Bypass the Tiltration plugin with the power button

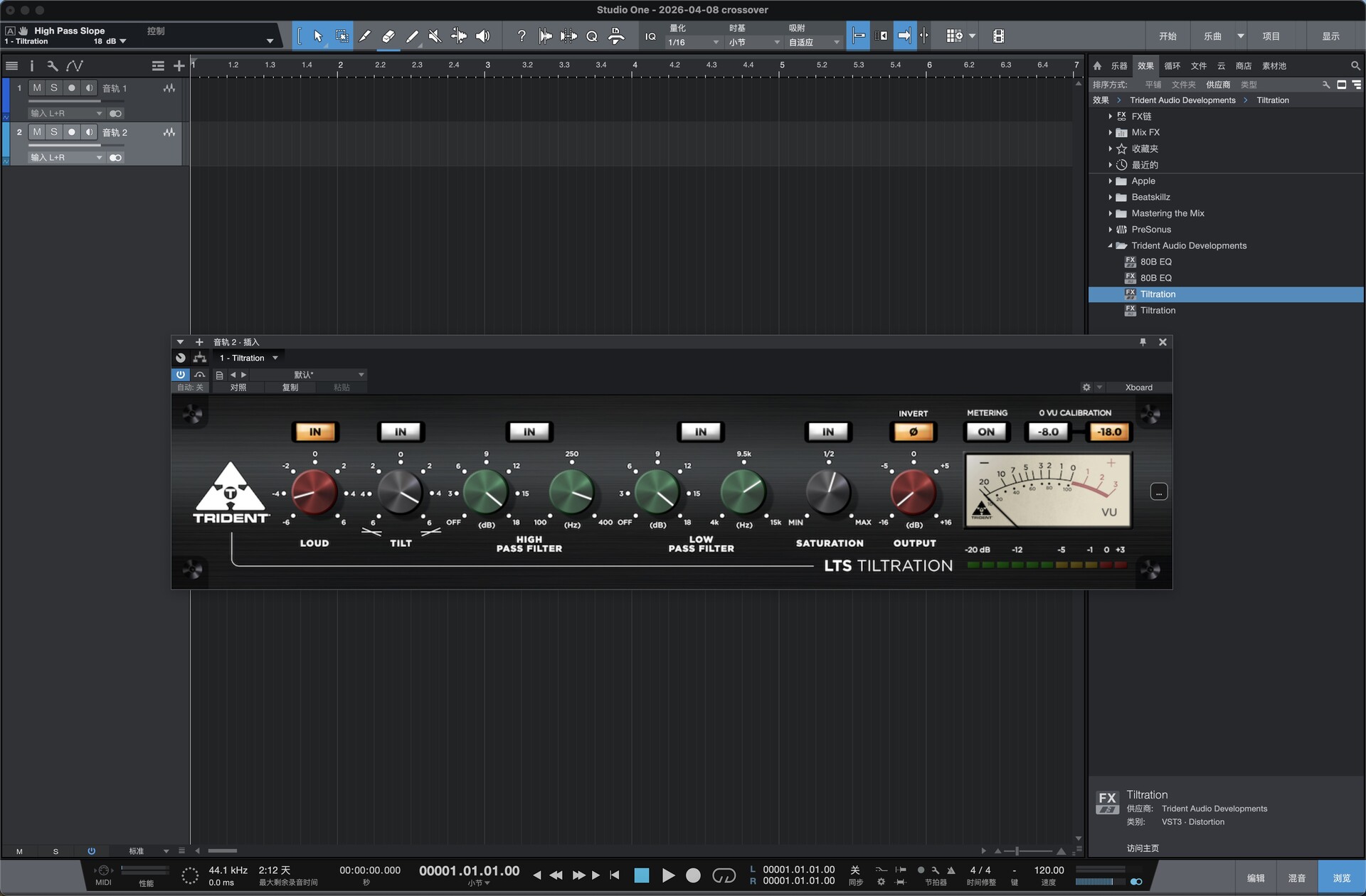[x=181, y=375]
